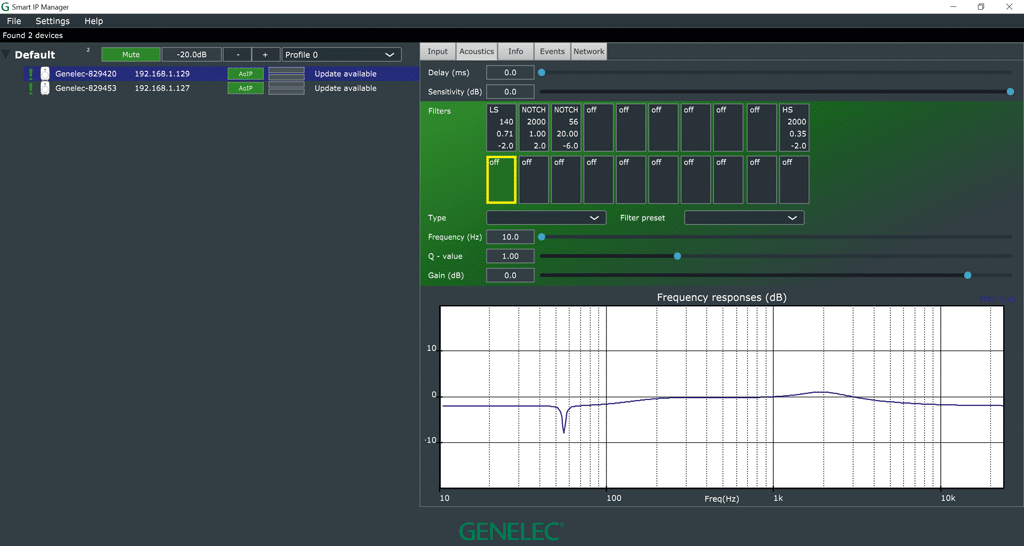Viewport: 1024px width, 546px height.
Task: Click green status indicator beside Genelec-829453
Action: (x=30, y=88)
